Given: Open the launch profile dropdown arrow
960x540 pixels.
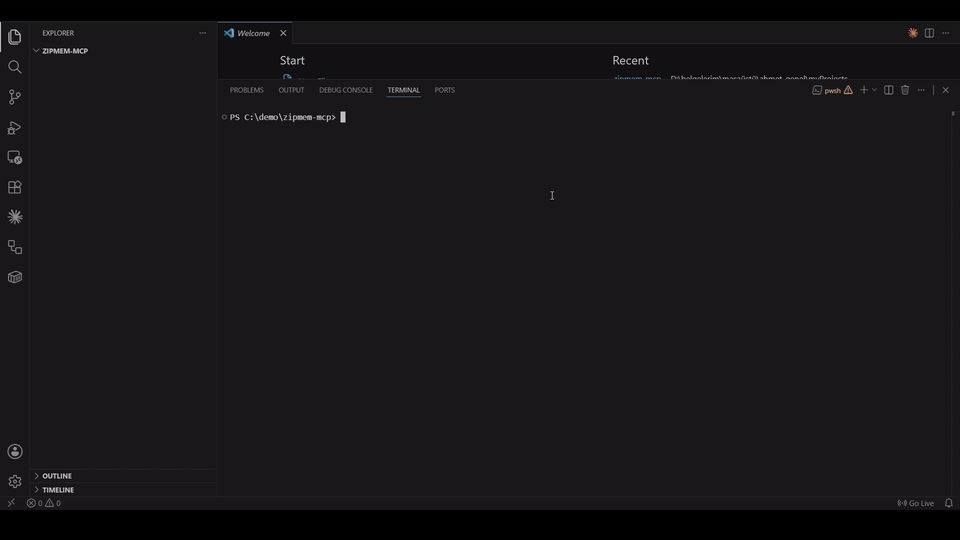Looking at the screenshot, I should [874, 90].
